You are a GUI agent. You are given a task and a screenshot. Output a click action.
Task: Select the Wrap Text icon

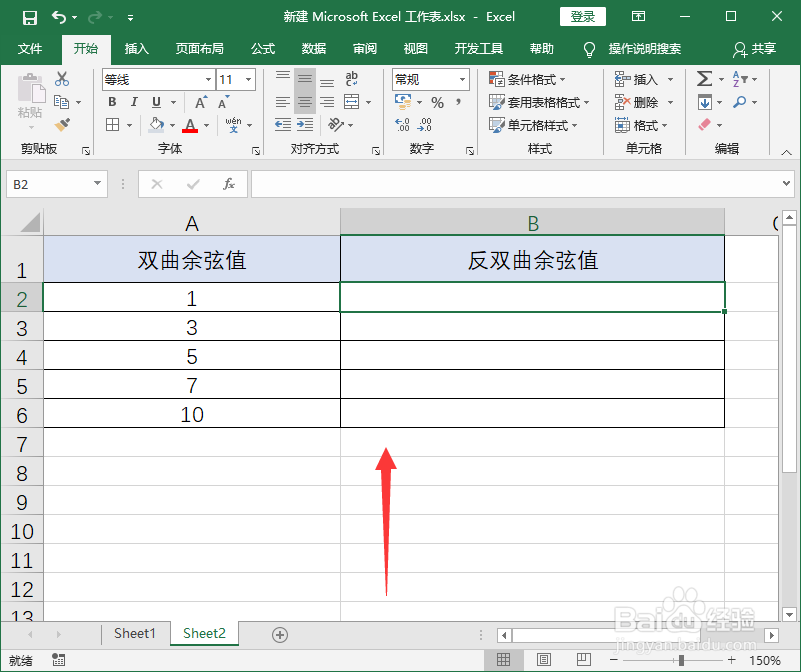(352, 77)
